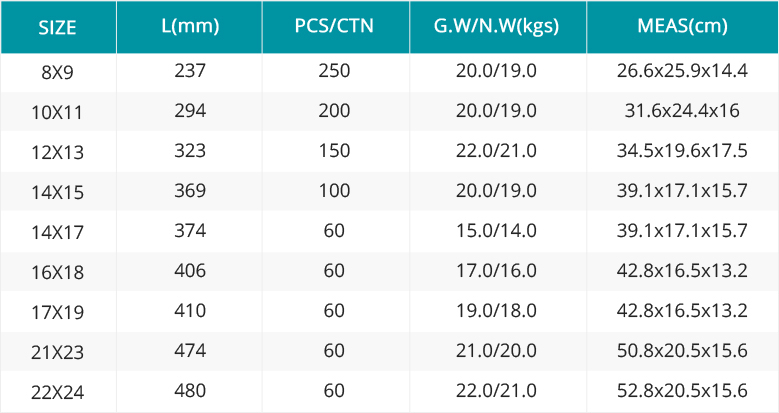Image resolution: width=779 pixels, height=413 pixels.
Task: Select the 16X18 size cell
Action: [58, 272]
